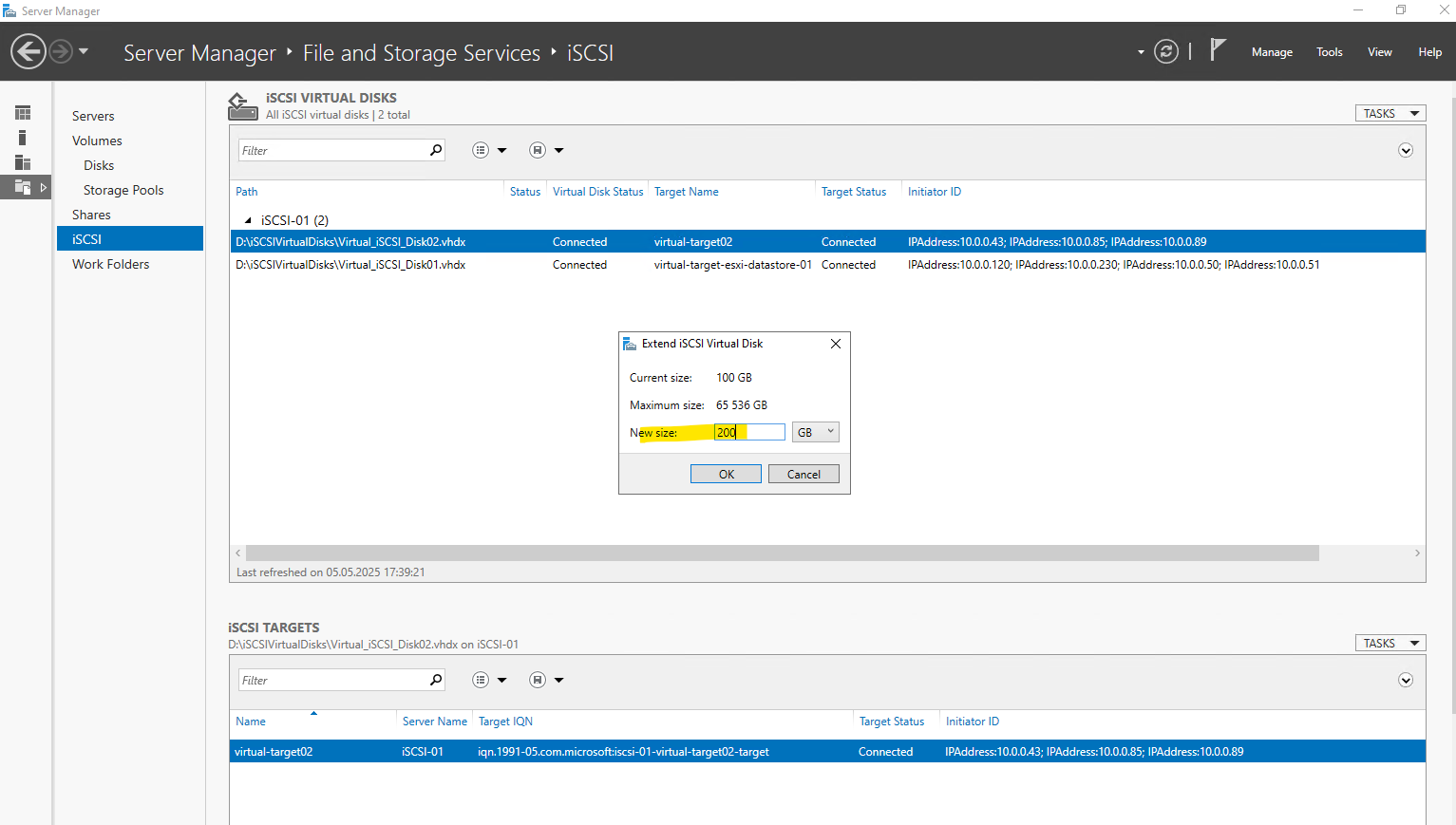Refresh Server Manager with the refresh icon
Screen dimensions: 1456x825
[x=1166, y=51]
